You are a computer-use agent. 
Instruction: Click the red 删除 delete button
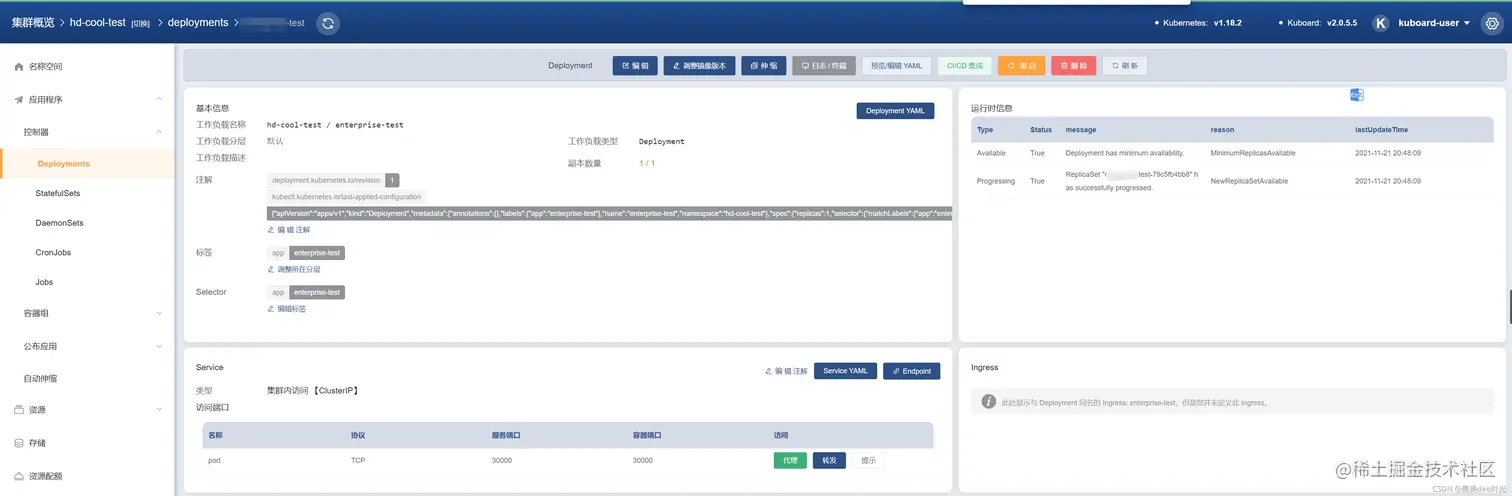coord(1074,66)
